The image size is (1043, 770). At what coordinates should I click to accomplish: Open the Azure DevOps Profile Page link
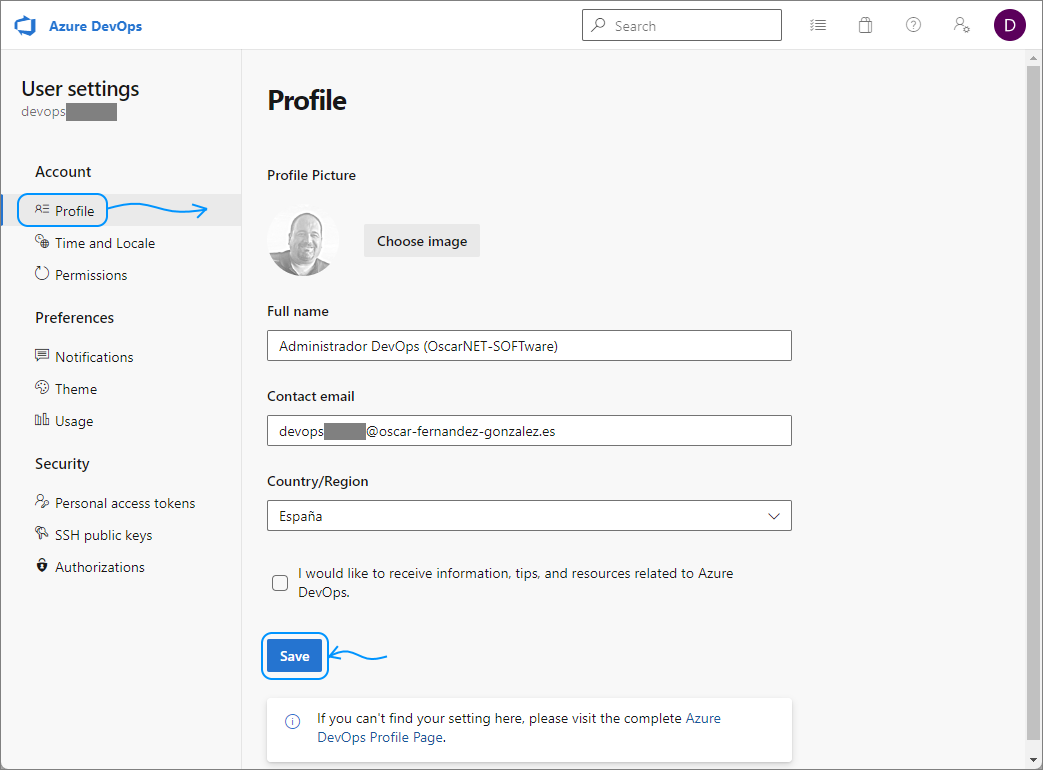(x=519, y=727)
